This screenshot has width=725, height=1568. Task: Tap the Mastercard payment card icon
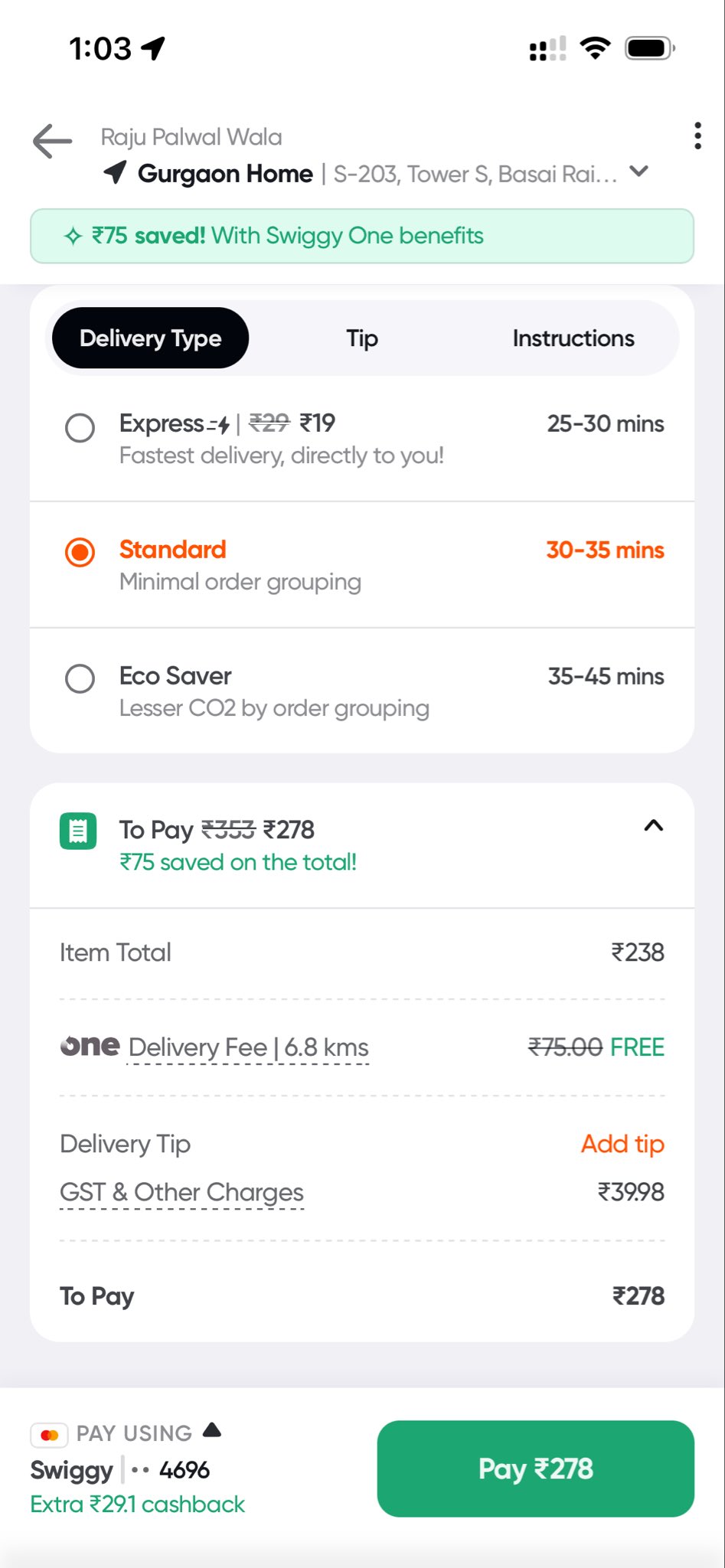coord(50,1435)
